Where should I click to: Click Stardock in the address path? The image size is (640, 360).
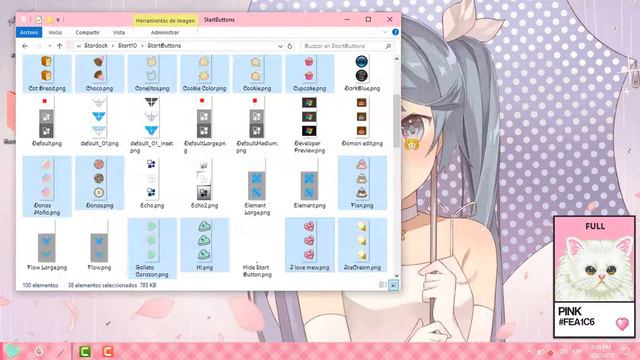(96, 46)
